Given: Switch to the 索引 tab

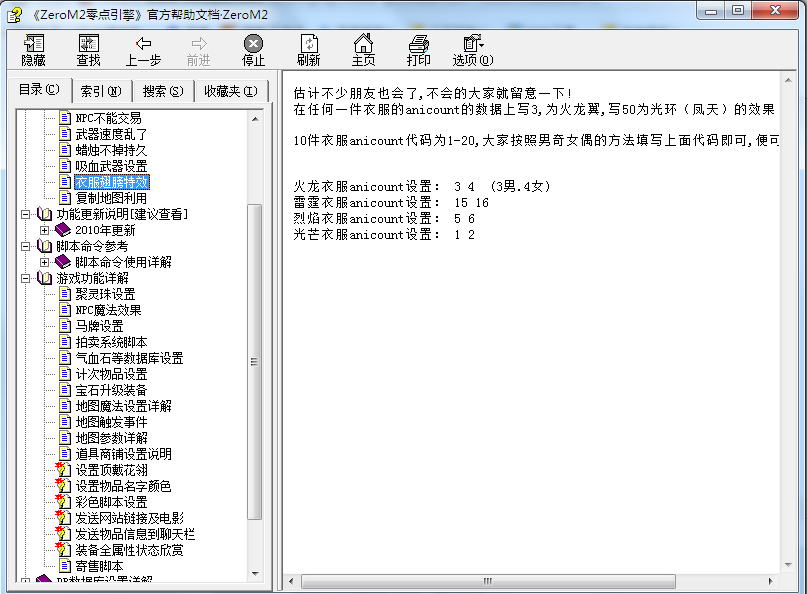Looking at the screenshot, I should (100, 91).
